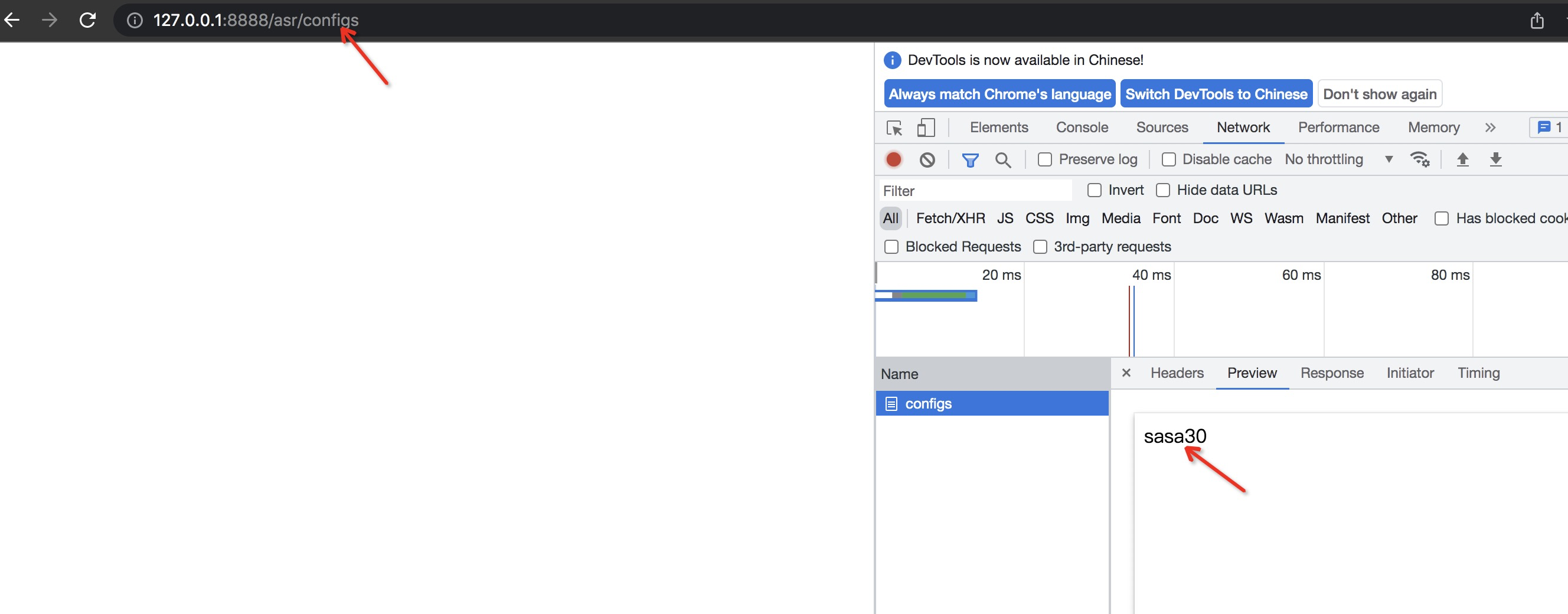Click the browser forward arrow
Screen dimensions: 1568x614
click(50, 20)
